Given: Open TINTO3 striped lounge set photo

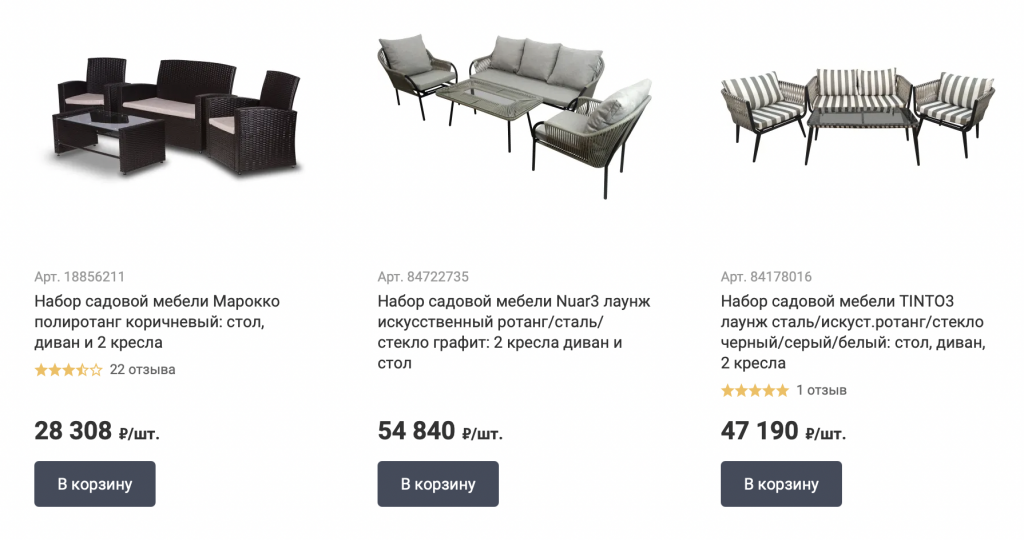Looking at the screenshot, I should 857,115.
